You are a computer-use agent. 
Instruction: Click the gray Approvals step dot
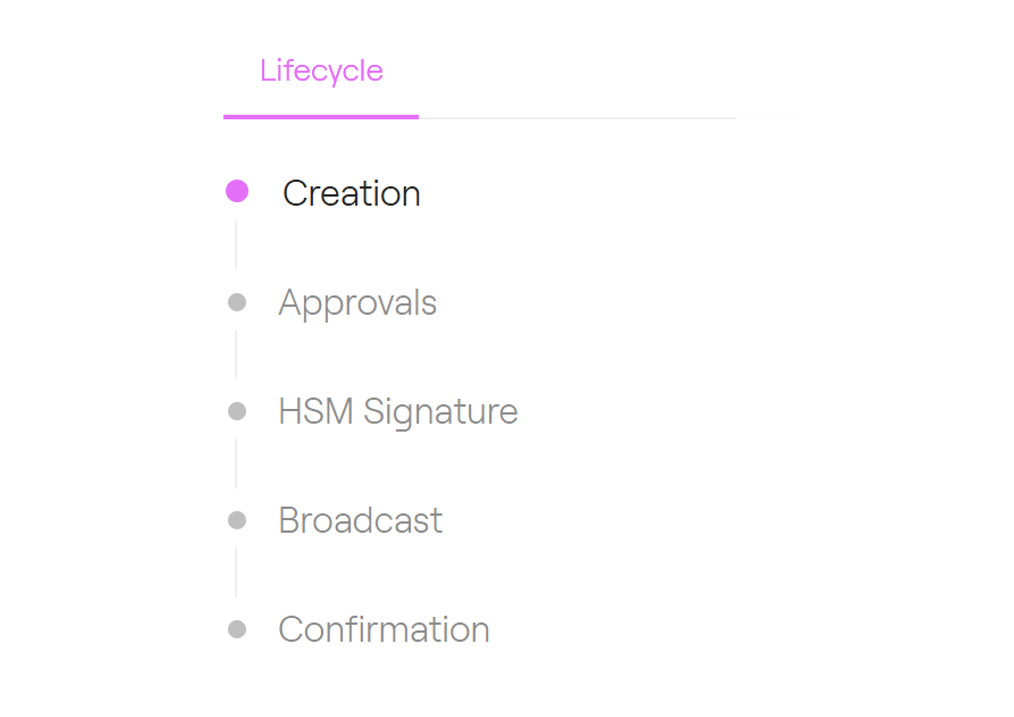coord(237,302)
